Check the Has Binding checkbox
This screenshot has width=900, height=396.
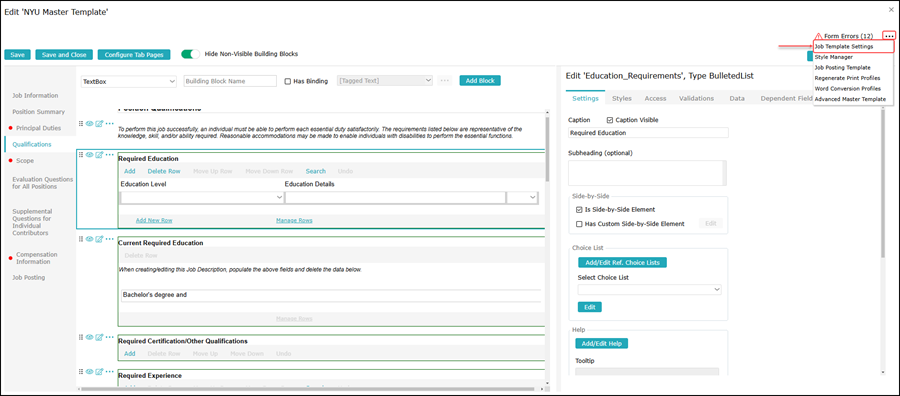pos(288,81)
